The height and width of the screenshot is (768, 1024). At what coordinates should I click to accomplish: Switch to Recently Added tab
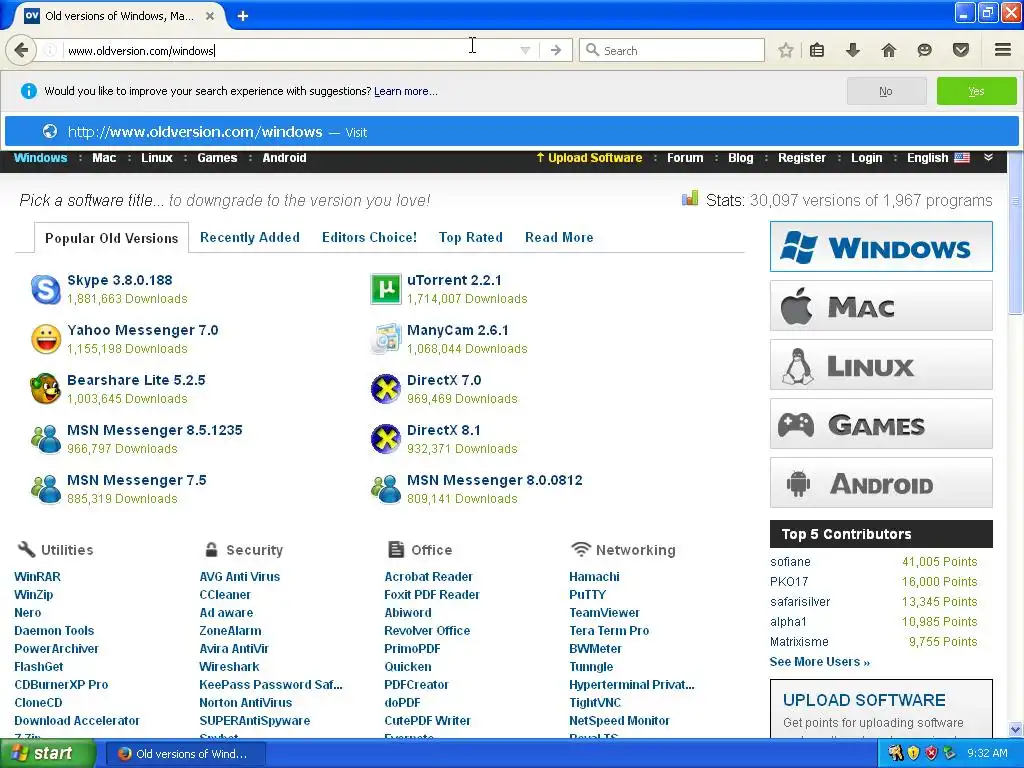(249, 238)
